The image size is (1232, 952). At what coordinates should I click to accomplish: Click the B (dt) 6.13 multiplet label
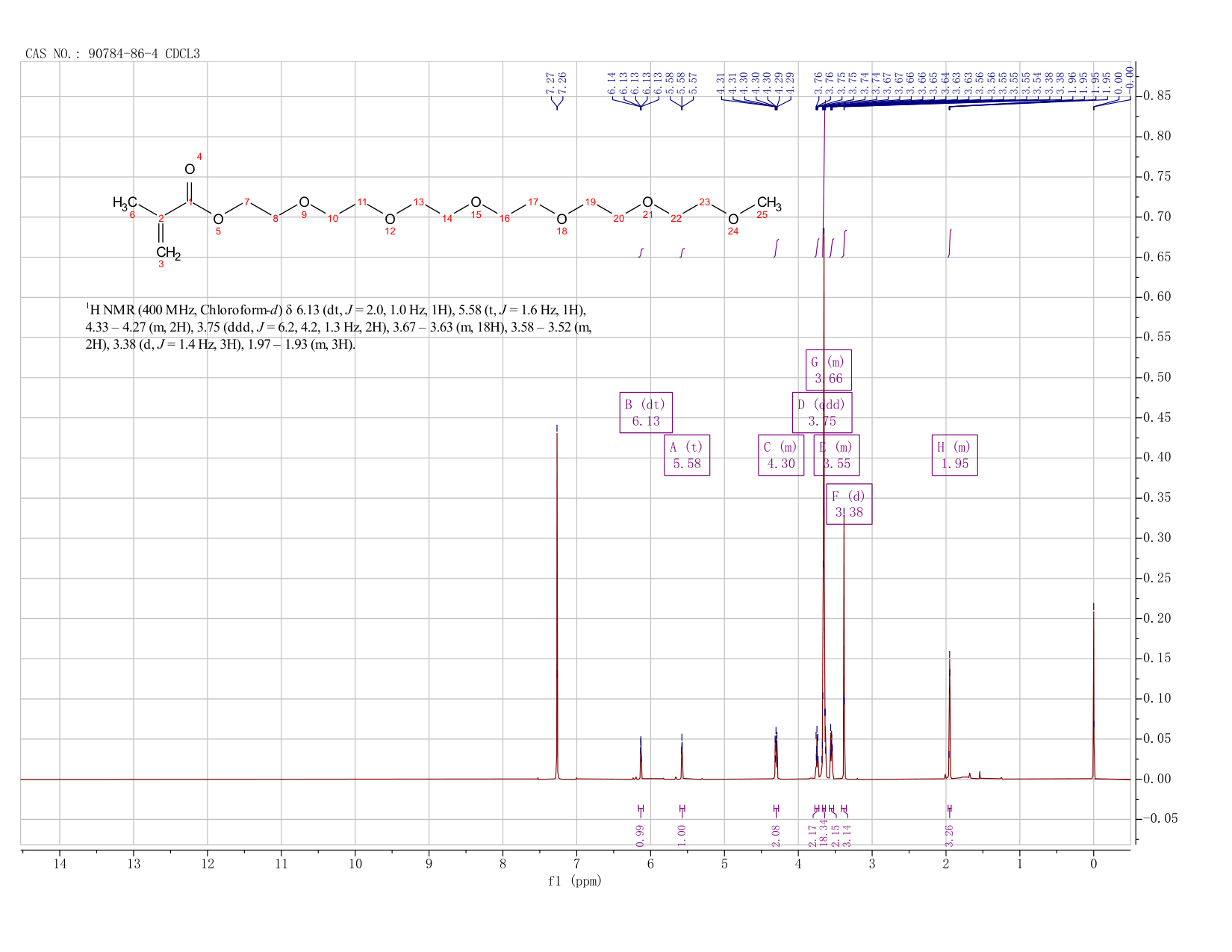tap(646, 413)
